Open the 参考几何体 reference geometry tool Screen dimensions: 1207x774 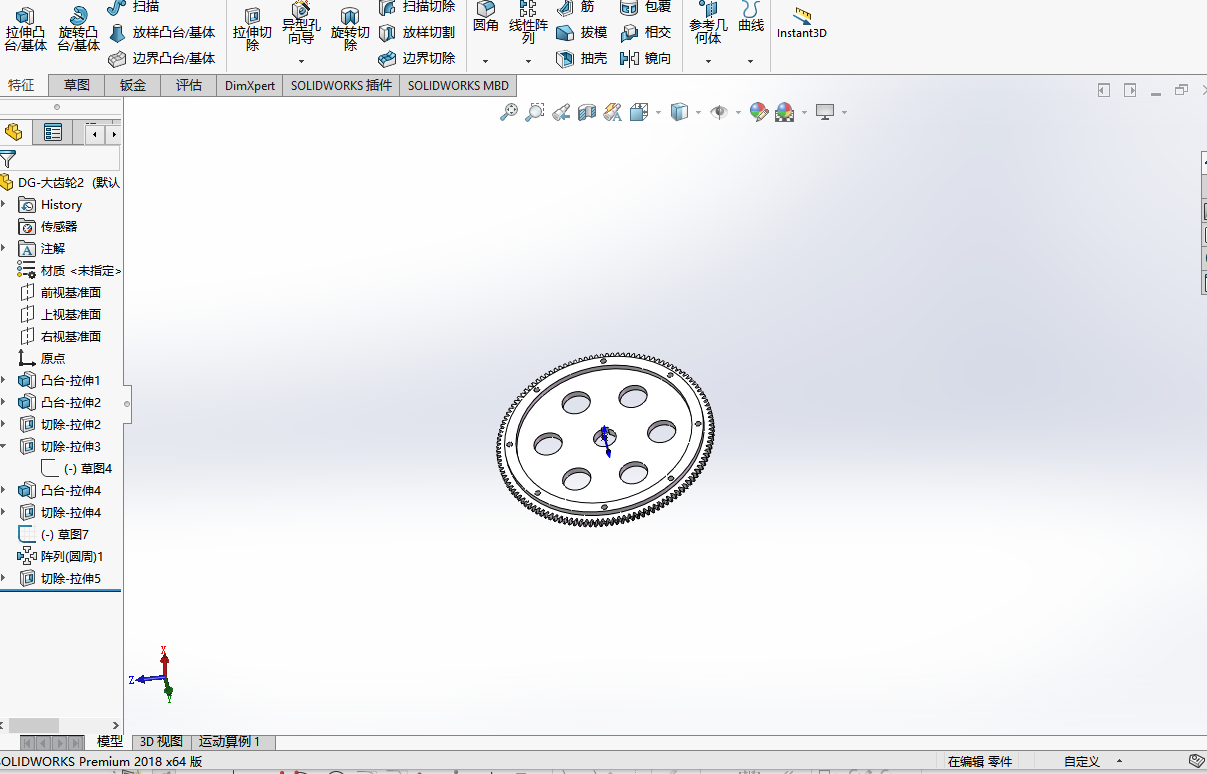coord(708,23)
